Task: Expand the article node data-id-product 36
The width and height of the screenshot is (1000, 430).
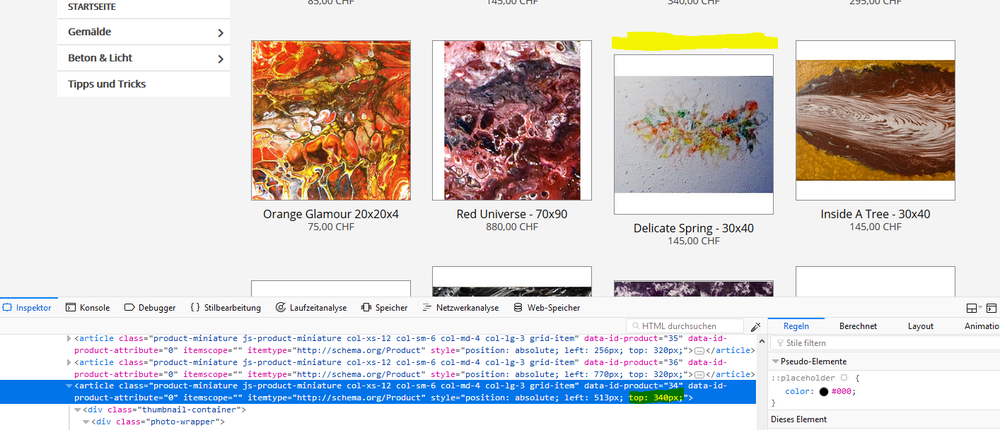Action: point(70,362)
